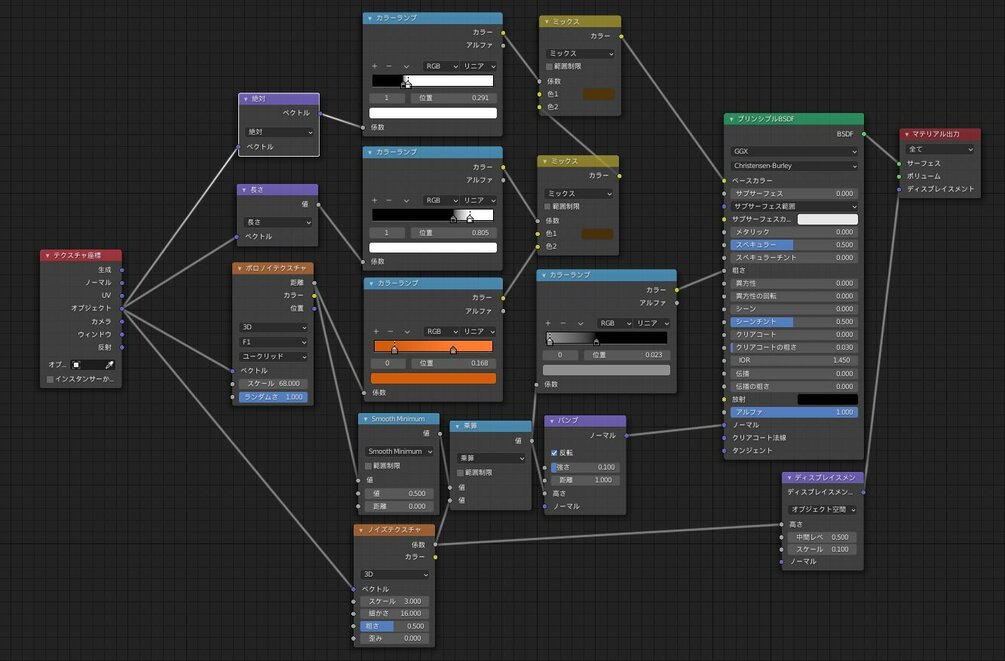Enable 範囲制限 in 乗算 node
Viewport: 1005px width, 661px height.
click(460, 473)
